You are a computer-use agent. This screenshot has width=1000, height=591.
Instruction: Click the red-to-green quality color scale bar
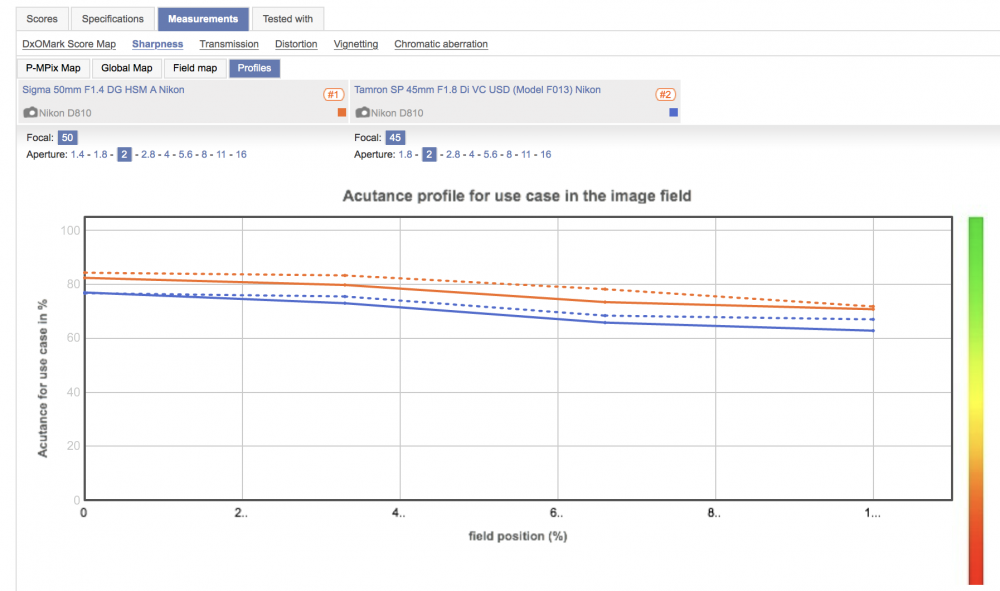976,400
